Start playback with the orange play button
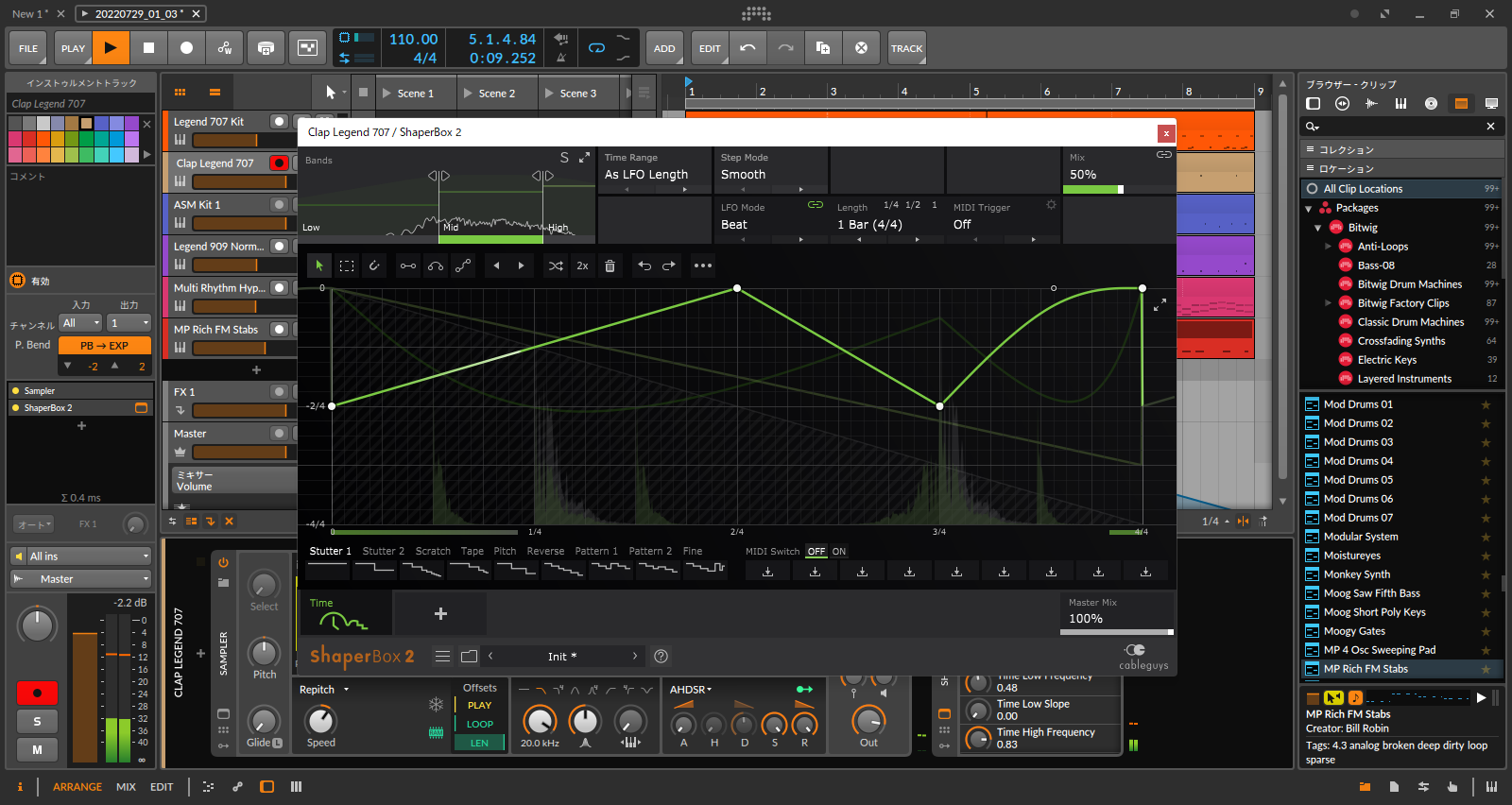Screen dimensions: 1512x805 tap(111, 48)
